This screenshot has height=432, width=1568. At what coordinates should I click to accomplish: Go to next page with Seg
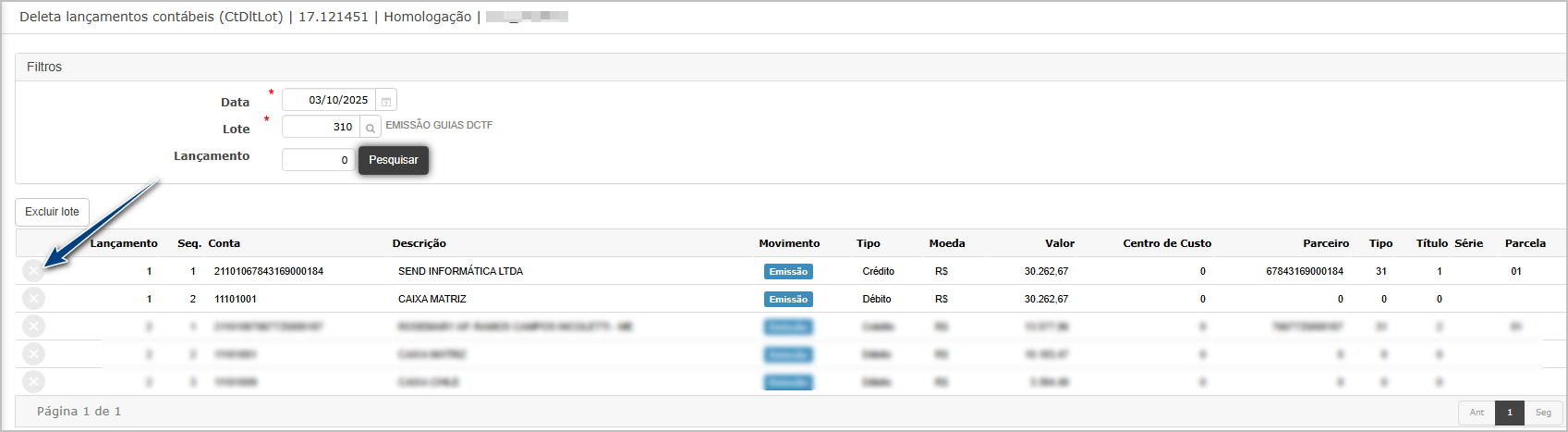[1543, 413]
